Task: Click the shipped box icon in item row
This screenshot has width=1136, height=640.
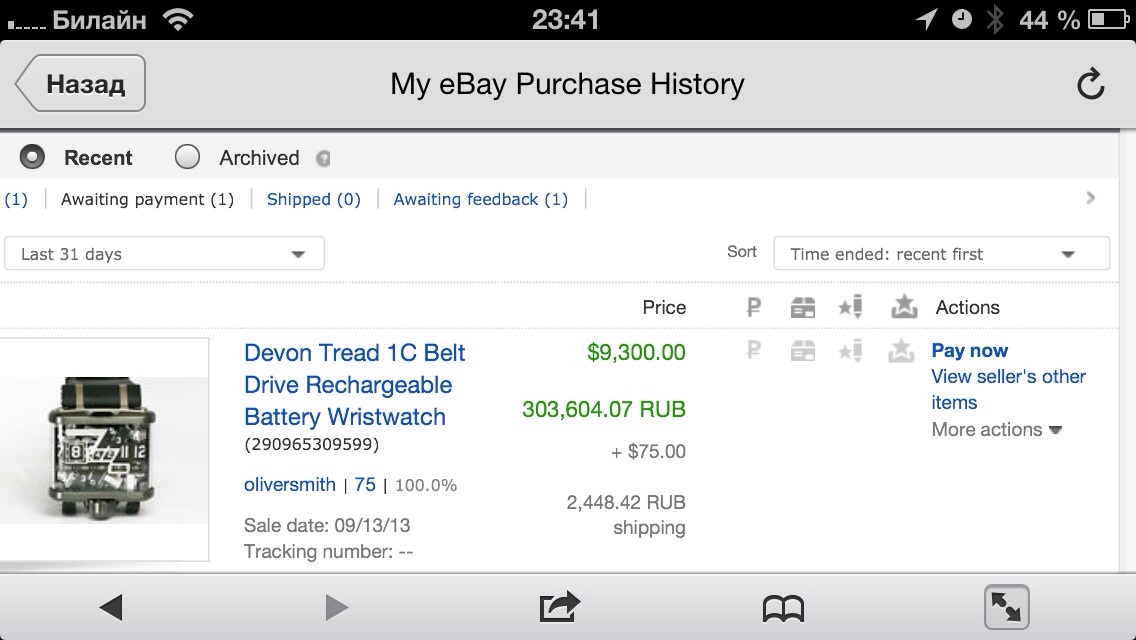Action: 803,351
